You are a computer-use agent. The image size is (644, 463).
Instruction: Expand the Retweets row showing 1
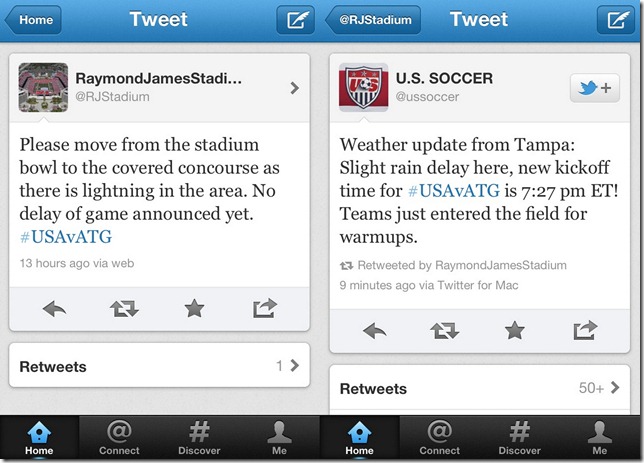click(x=160, y=366)
